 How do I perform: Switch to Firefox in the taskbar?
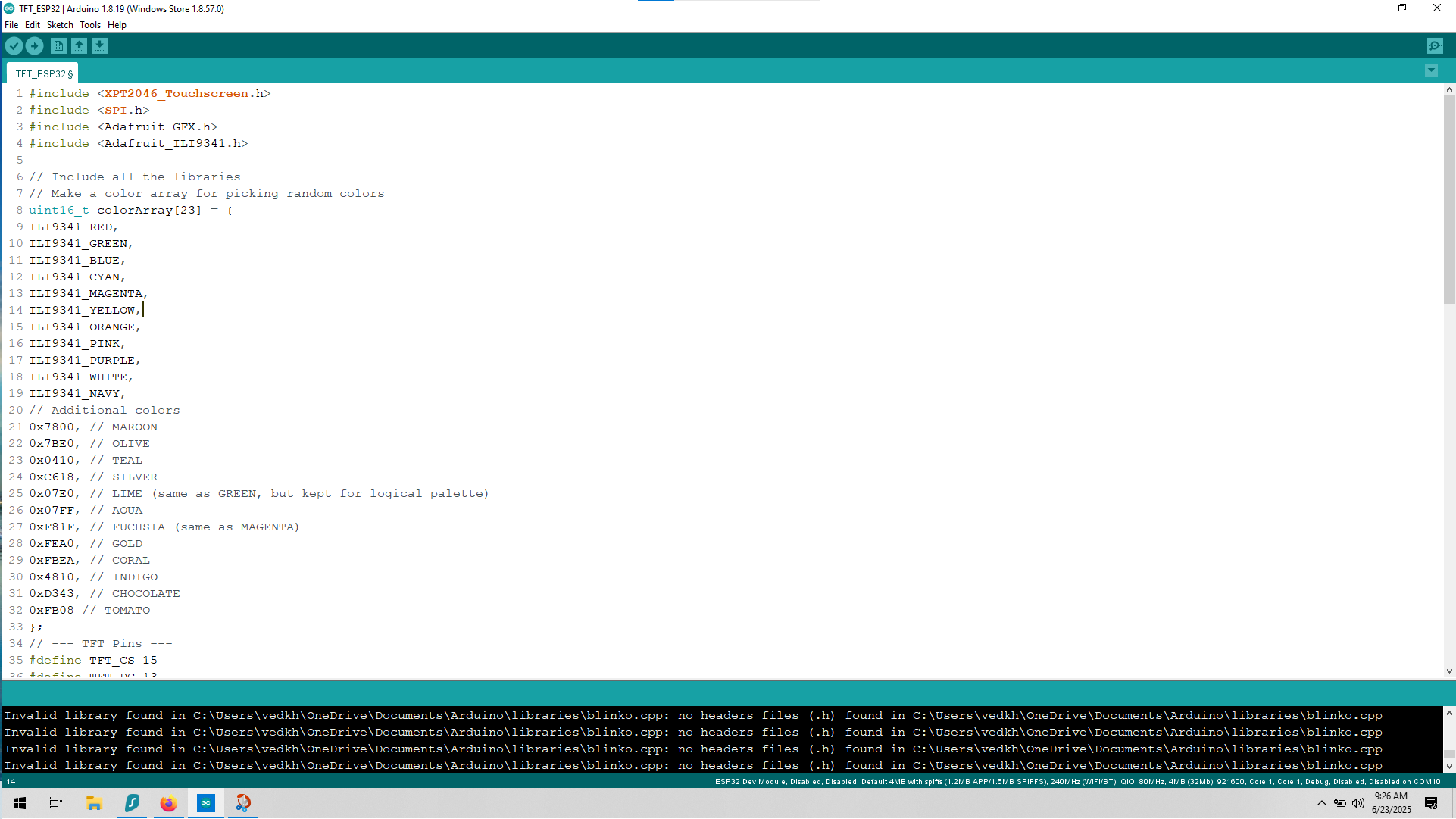point(168,803)
